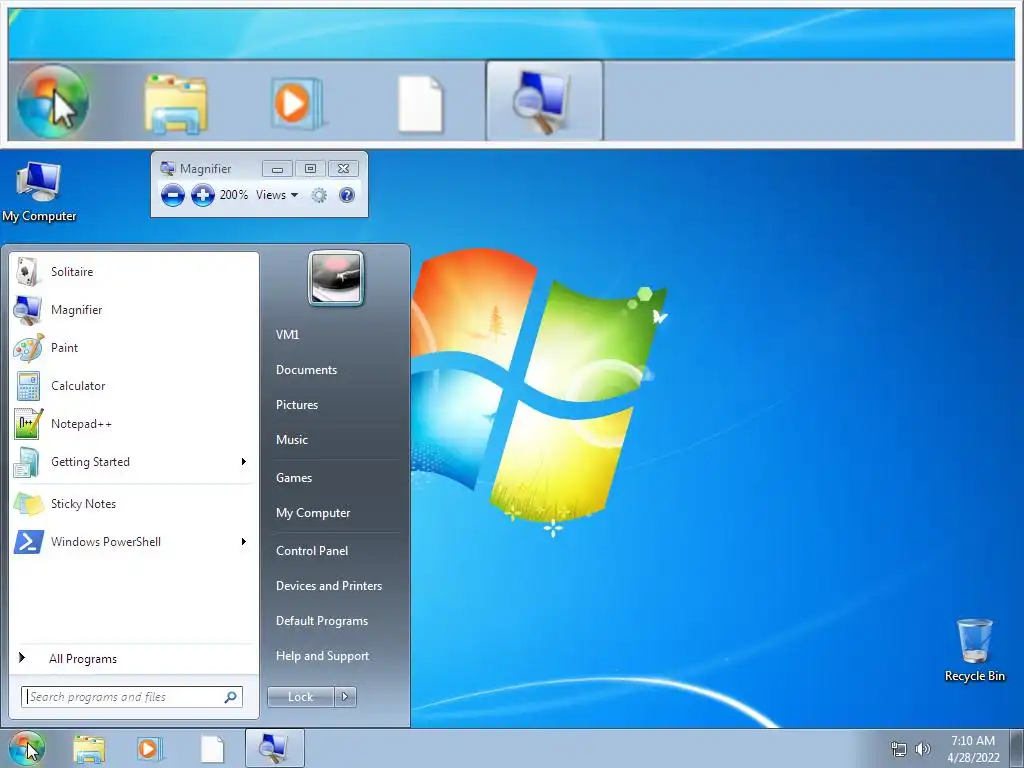Open Magnifier options gear icon
Screen dimensions: 1024x768
(x=319, y=195)
